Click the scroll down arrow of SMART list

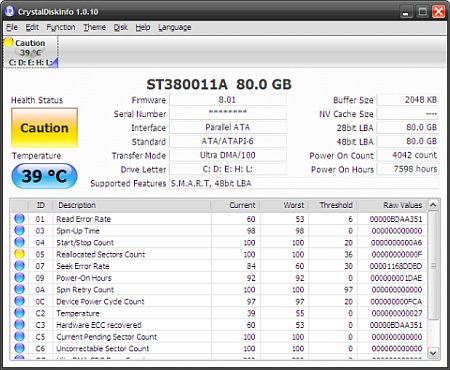point(433,352)
